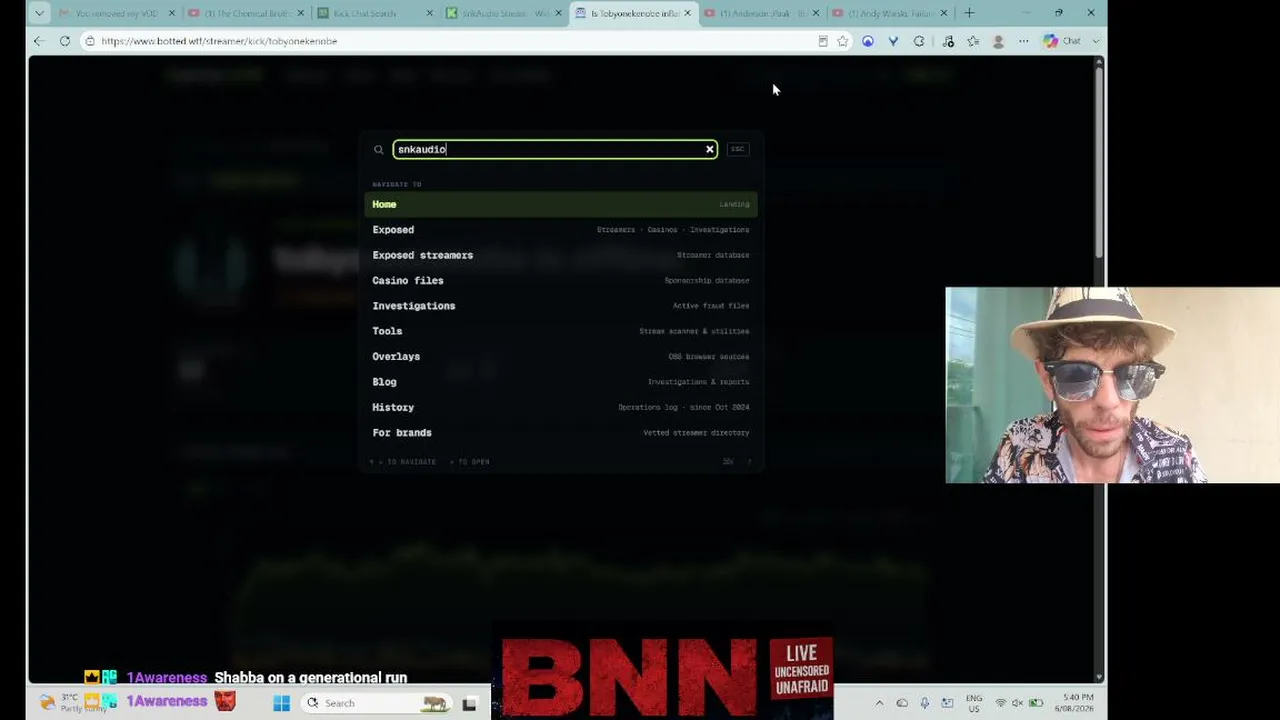
Task: Focus the snkaudio search input field
Action: [x=555, y=150]
